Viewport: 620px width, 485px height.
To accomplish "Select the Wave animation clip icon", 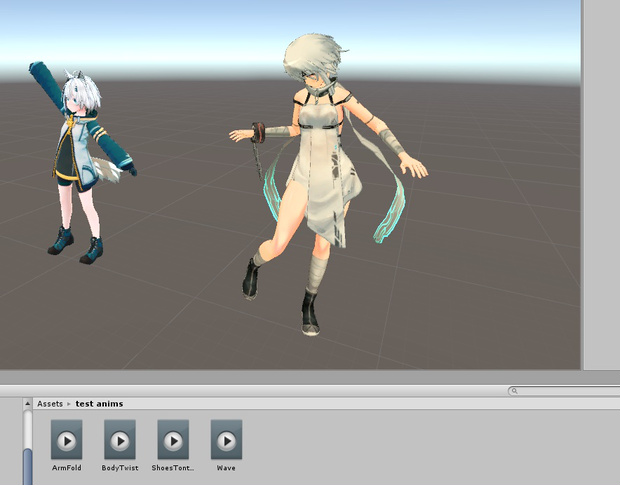I will click(x=226, y=439).
